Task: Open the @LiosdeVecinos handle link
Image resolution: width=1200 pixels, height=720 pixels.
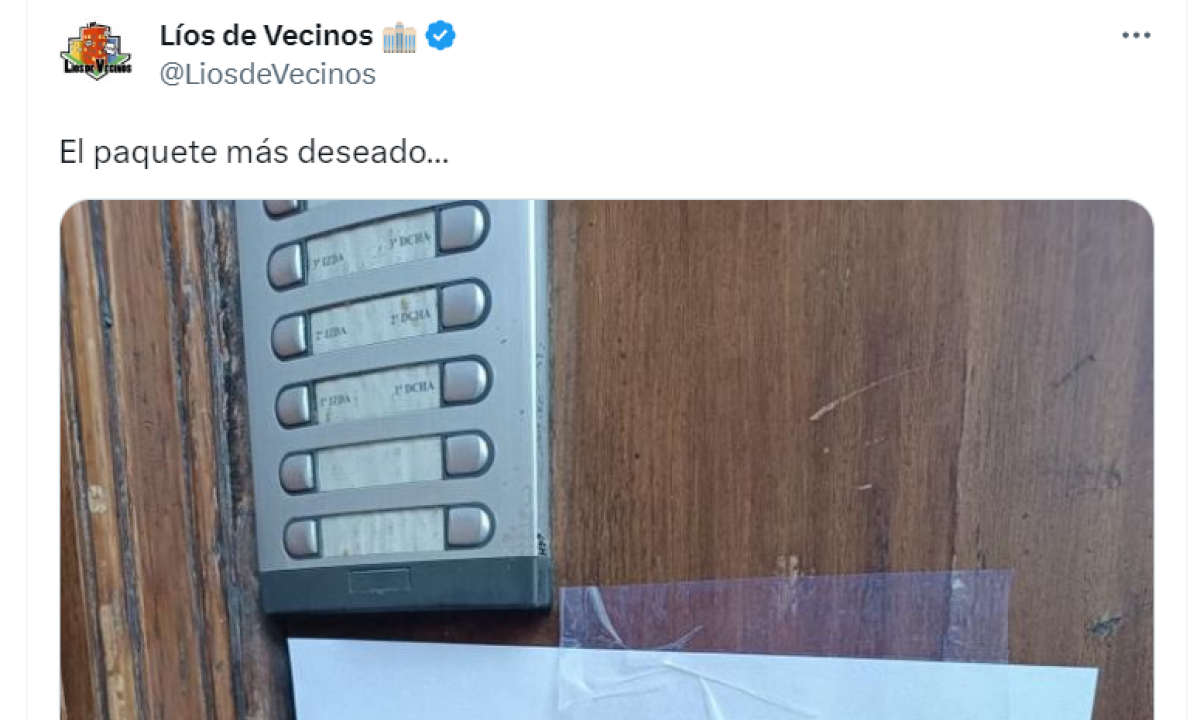Action: pos(268,74)
